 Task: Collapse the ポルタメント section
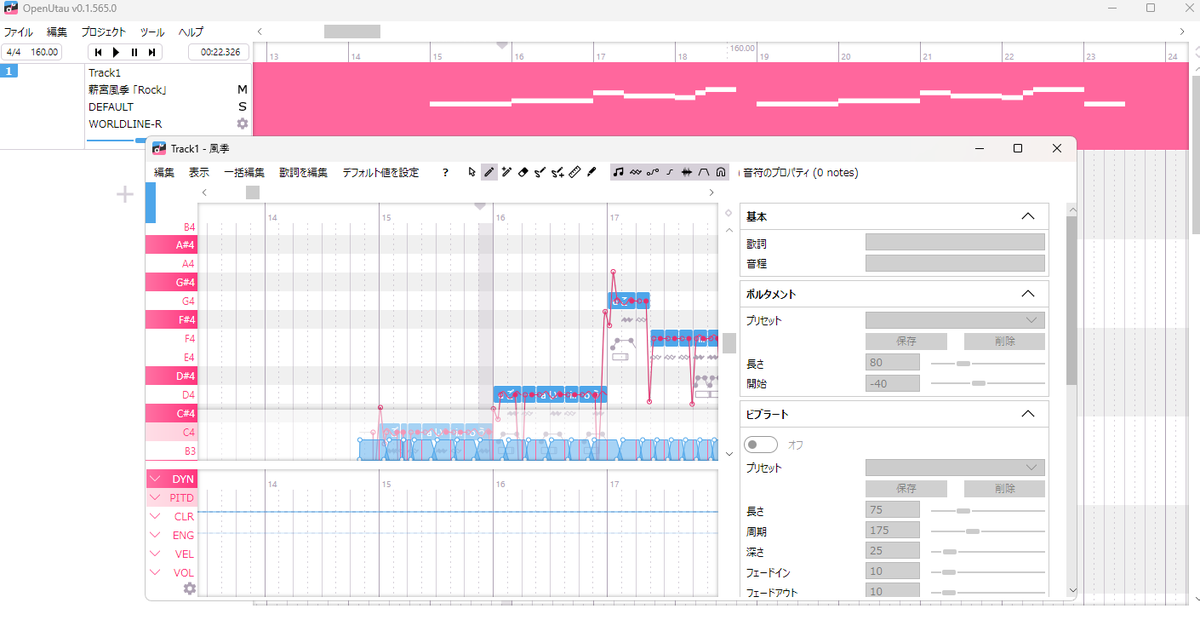click(1027, 294)
